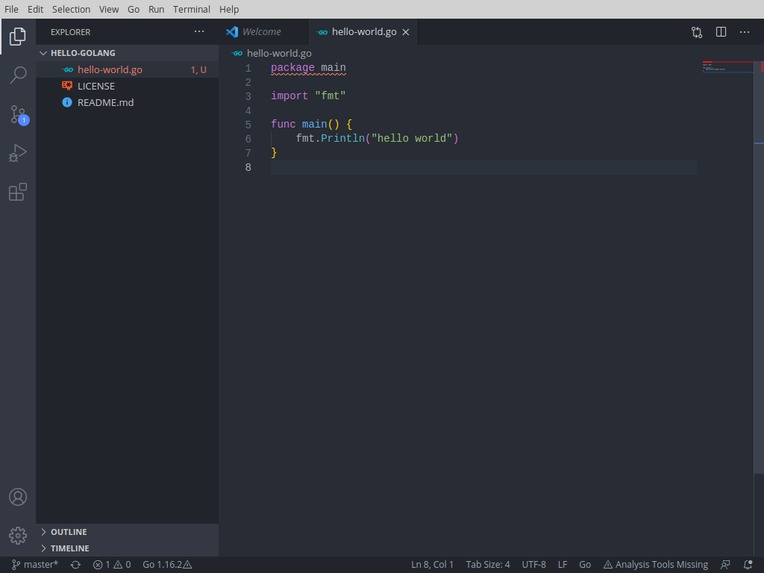
Task: Open the Search view icon
Action: pos(18,75)
